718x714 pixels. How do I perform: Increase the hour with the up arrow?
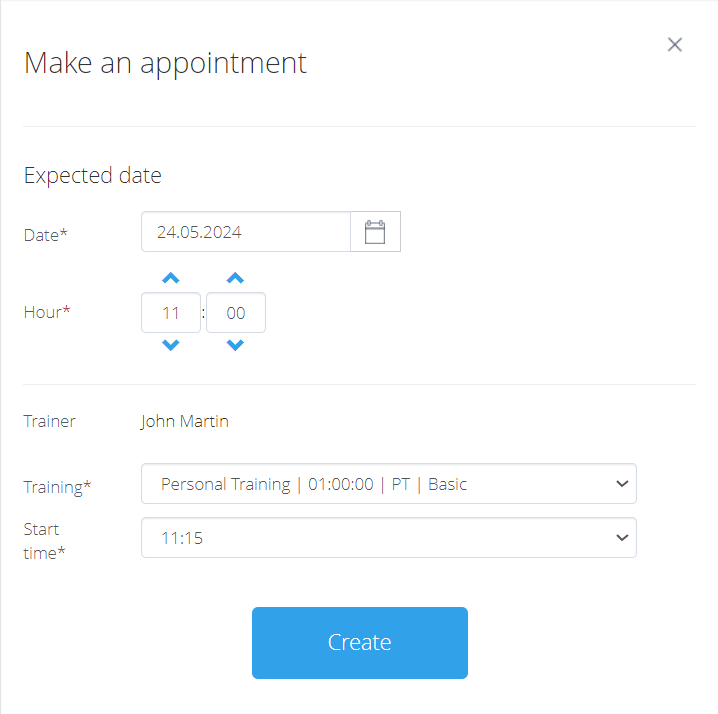click(x=171, y=279)
